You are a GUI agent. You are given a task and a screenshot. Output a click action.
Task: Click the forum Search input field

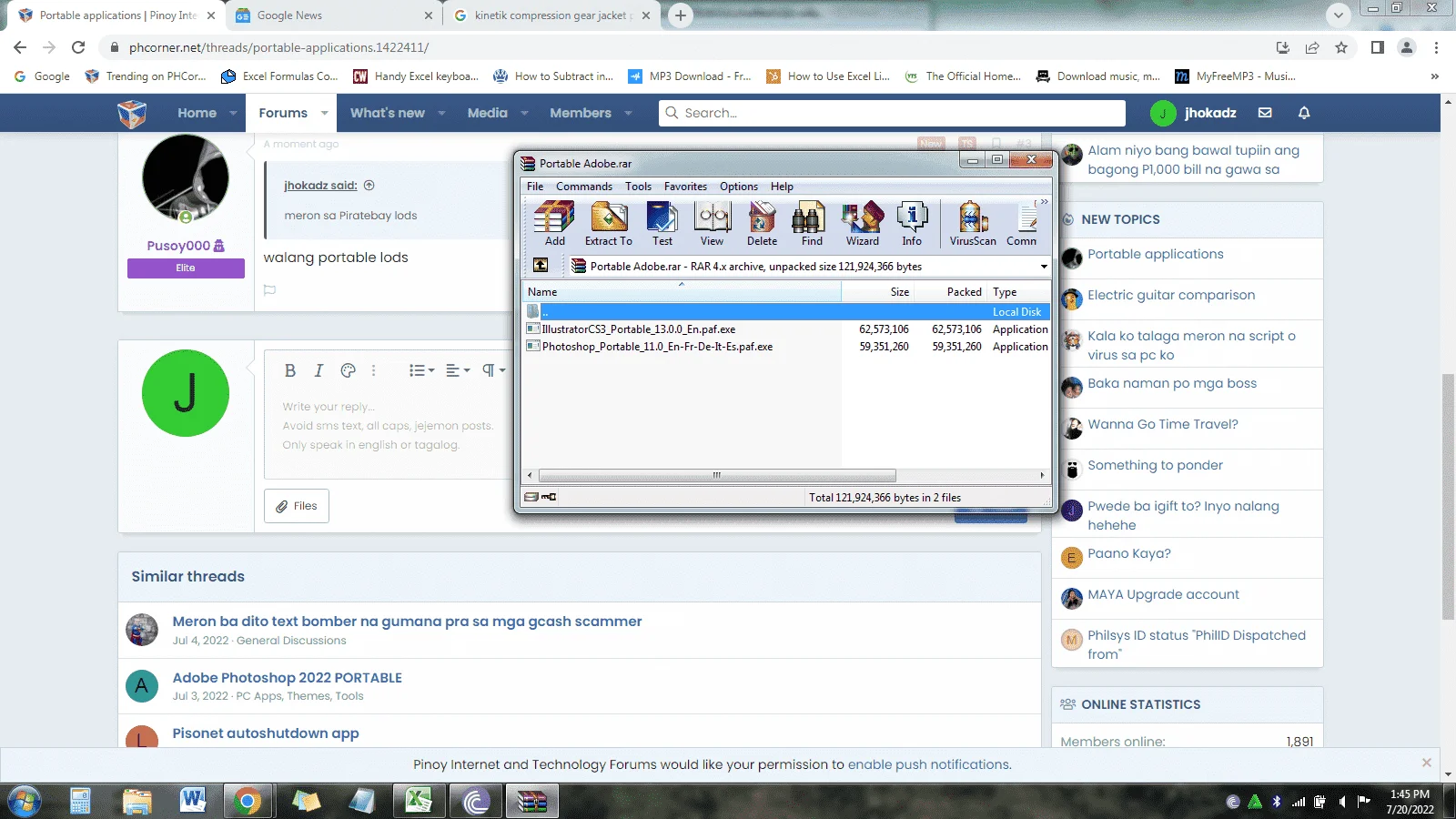892,113
